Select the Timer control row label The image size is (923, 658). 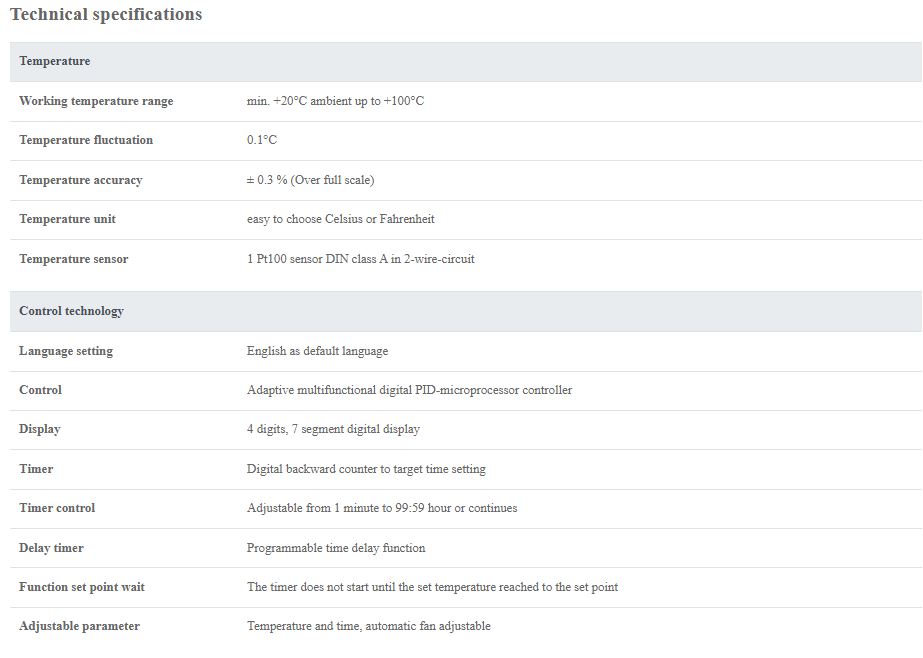point(57,508)
